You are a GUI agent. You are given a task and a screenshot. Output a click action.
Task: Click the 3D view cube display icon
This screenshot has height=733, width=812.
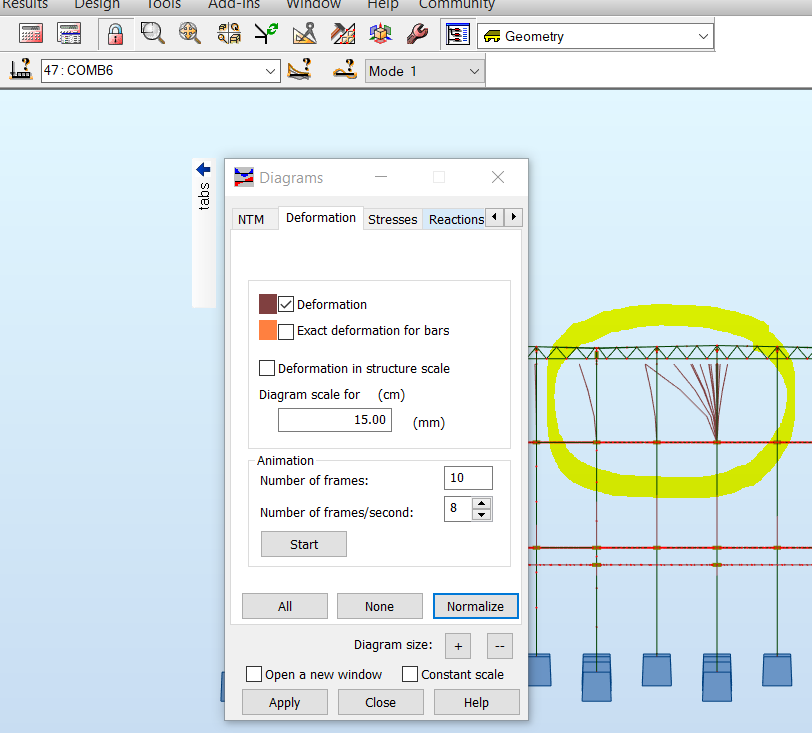point(380,33)
